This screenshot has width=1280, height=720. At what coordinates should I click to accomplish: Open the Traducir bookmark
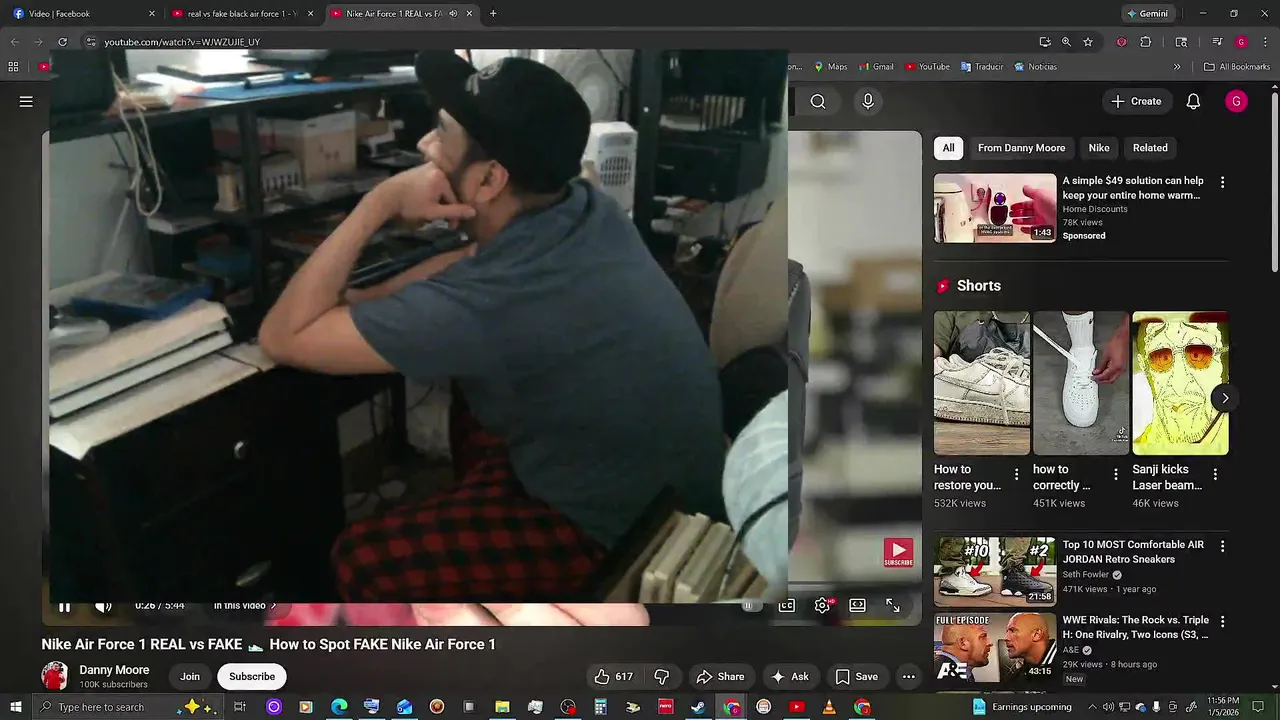click(982, 67)
